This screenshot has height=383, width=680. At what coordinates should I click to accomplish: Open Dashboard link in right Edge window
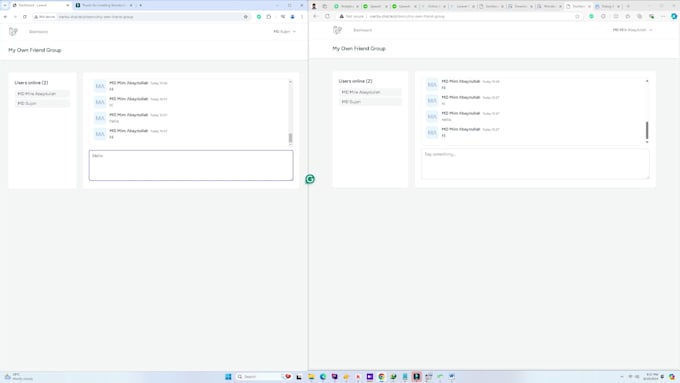click(x=363, y=30)
